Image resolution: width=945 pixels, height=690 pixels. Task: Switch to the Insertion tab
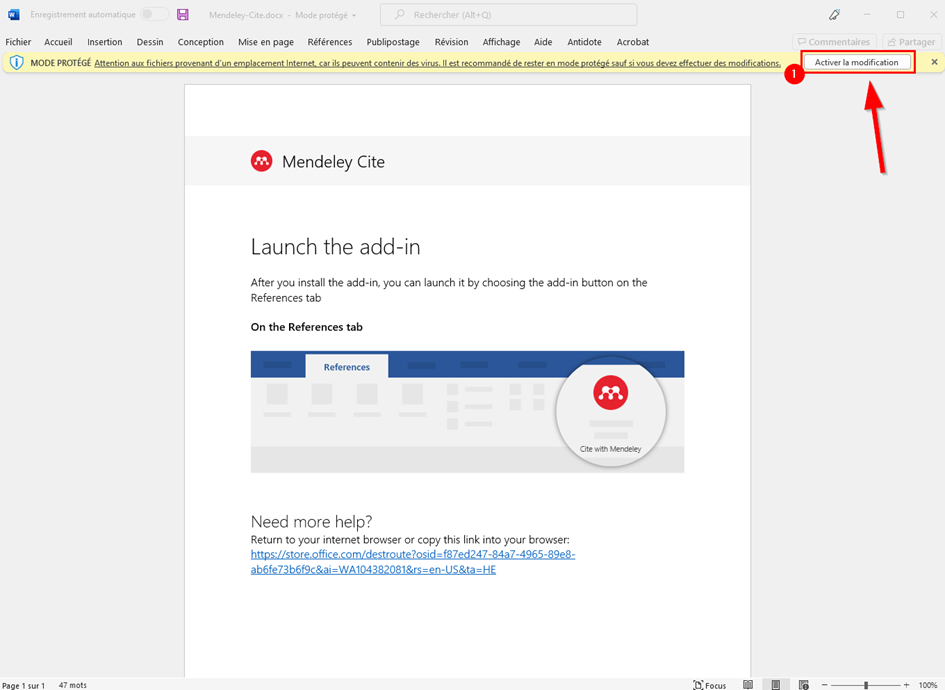coord(105,42)
